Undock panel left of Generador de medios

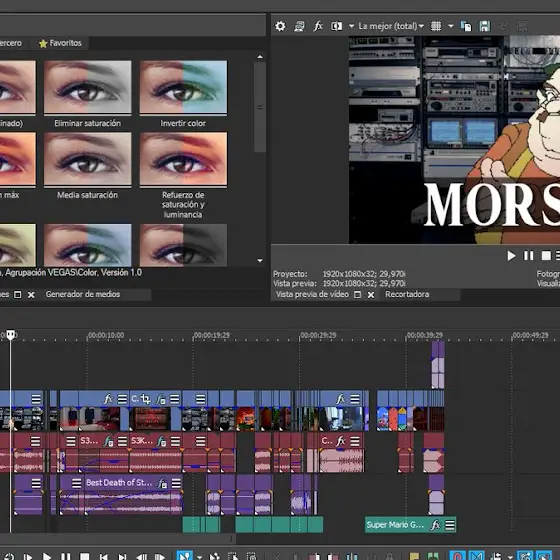pos(18,295)
